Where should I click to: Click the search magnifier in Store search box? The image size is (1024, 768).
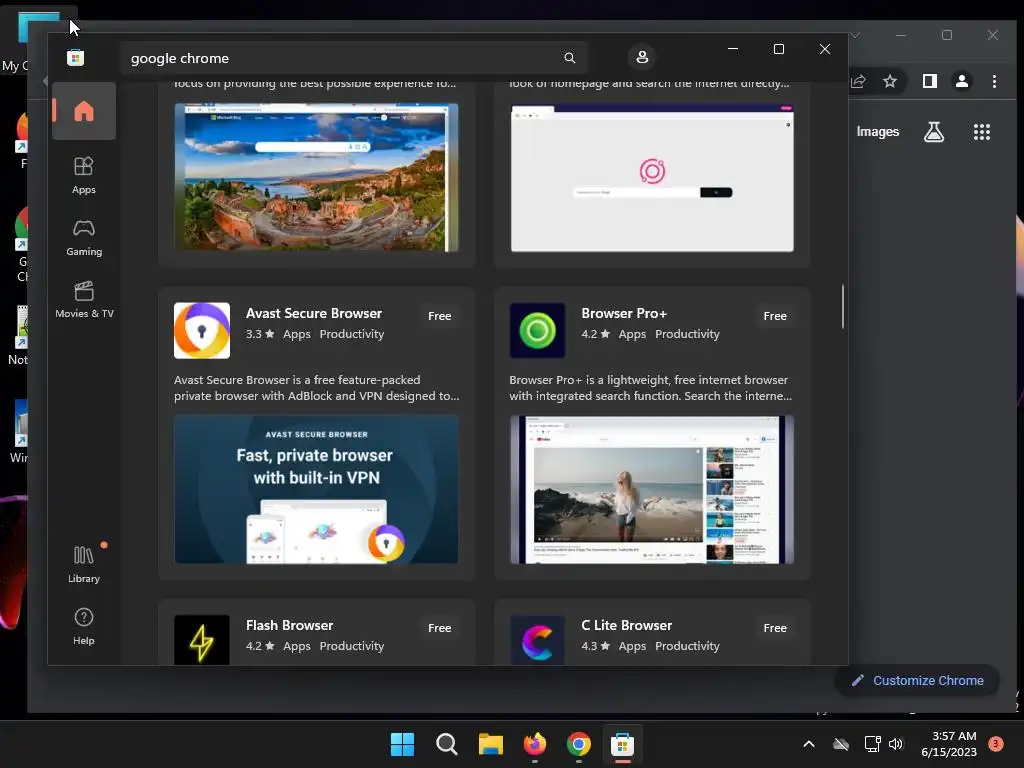(569, 58)
